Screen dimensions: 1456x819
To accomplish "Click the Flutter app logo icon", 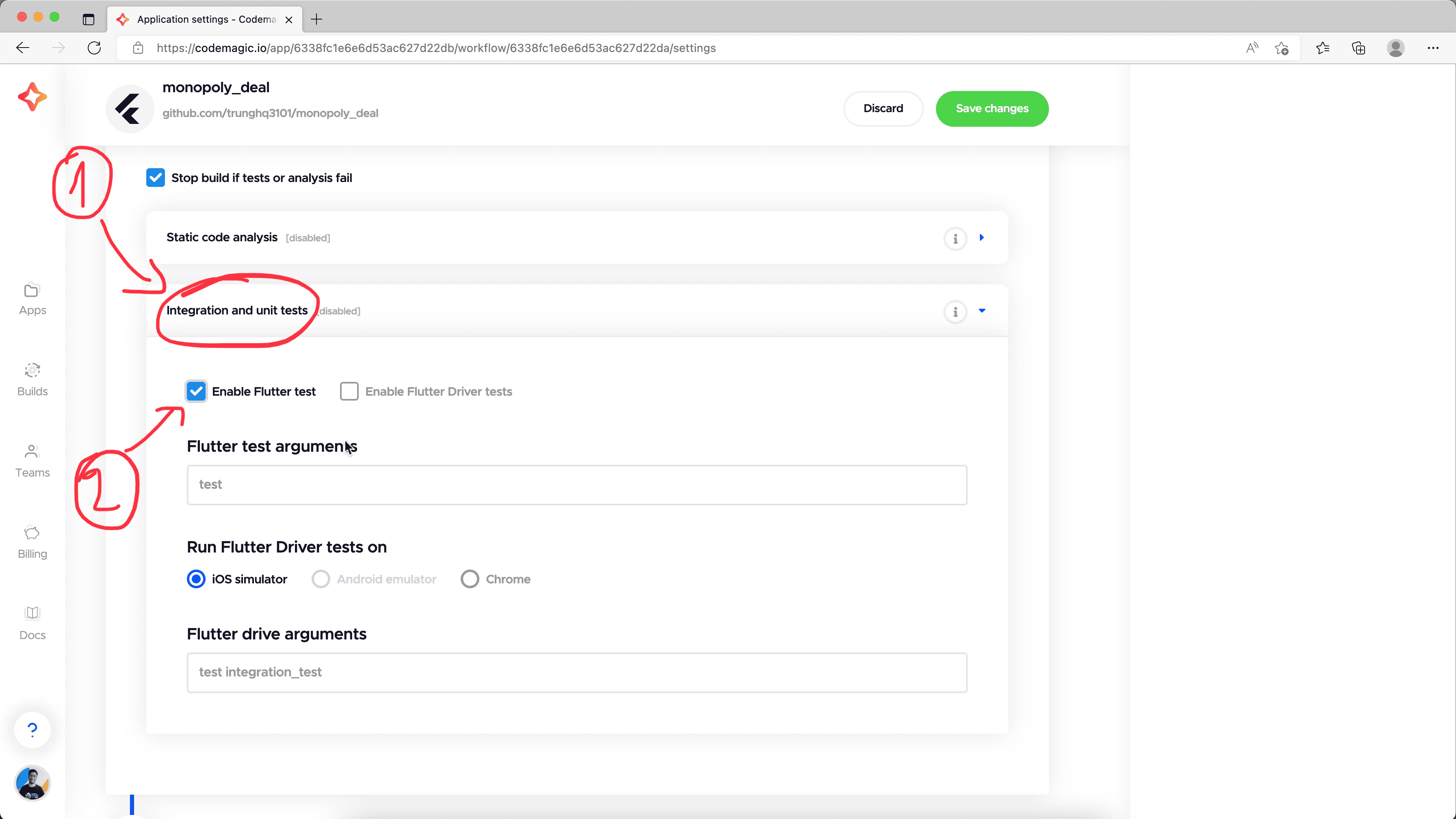I will [130, 108].
